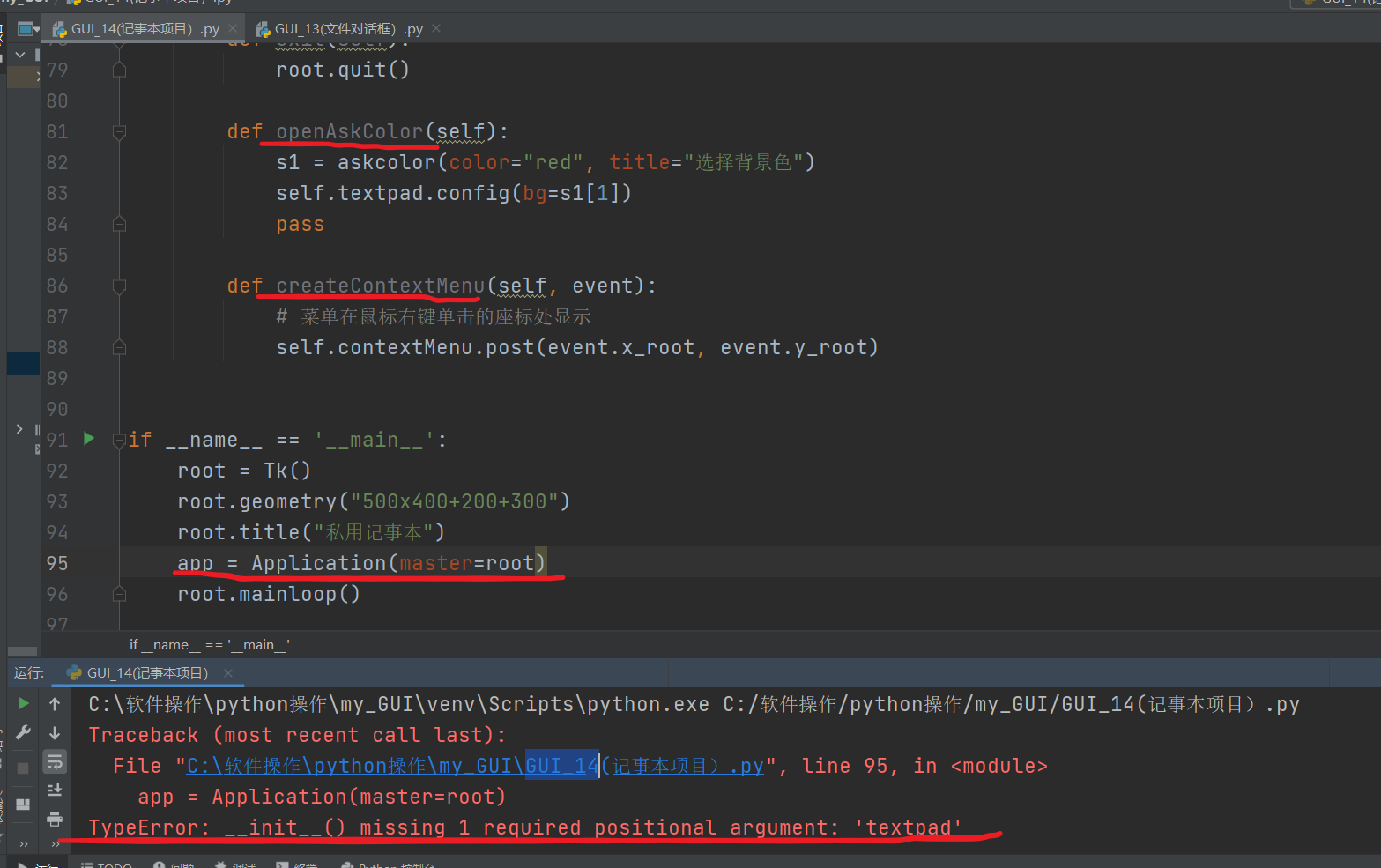Click console line app = Application(master=root)

(322, 797)
